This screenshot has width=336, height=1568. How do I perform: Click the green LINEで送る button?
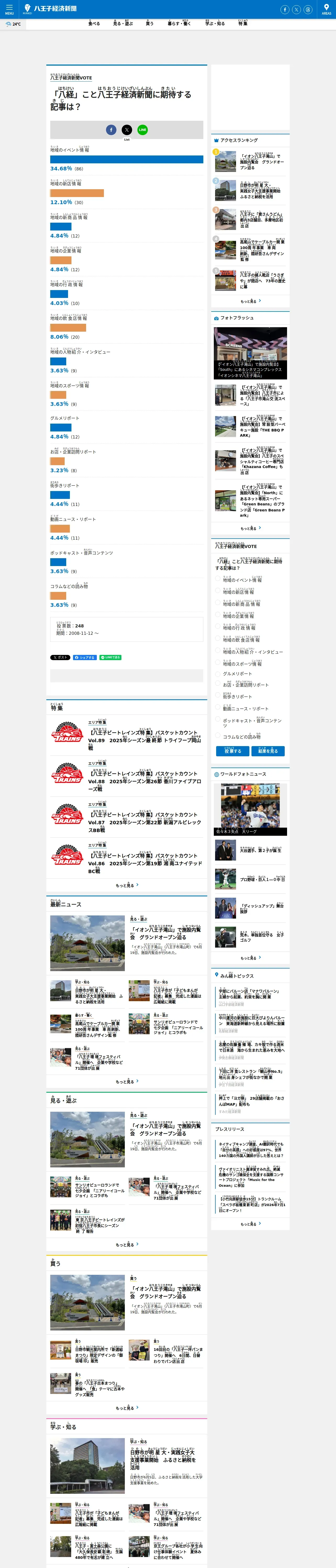(110, 658)
